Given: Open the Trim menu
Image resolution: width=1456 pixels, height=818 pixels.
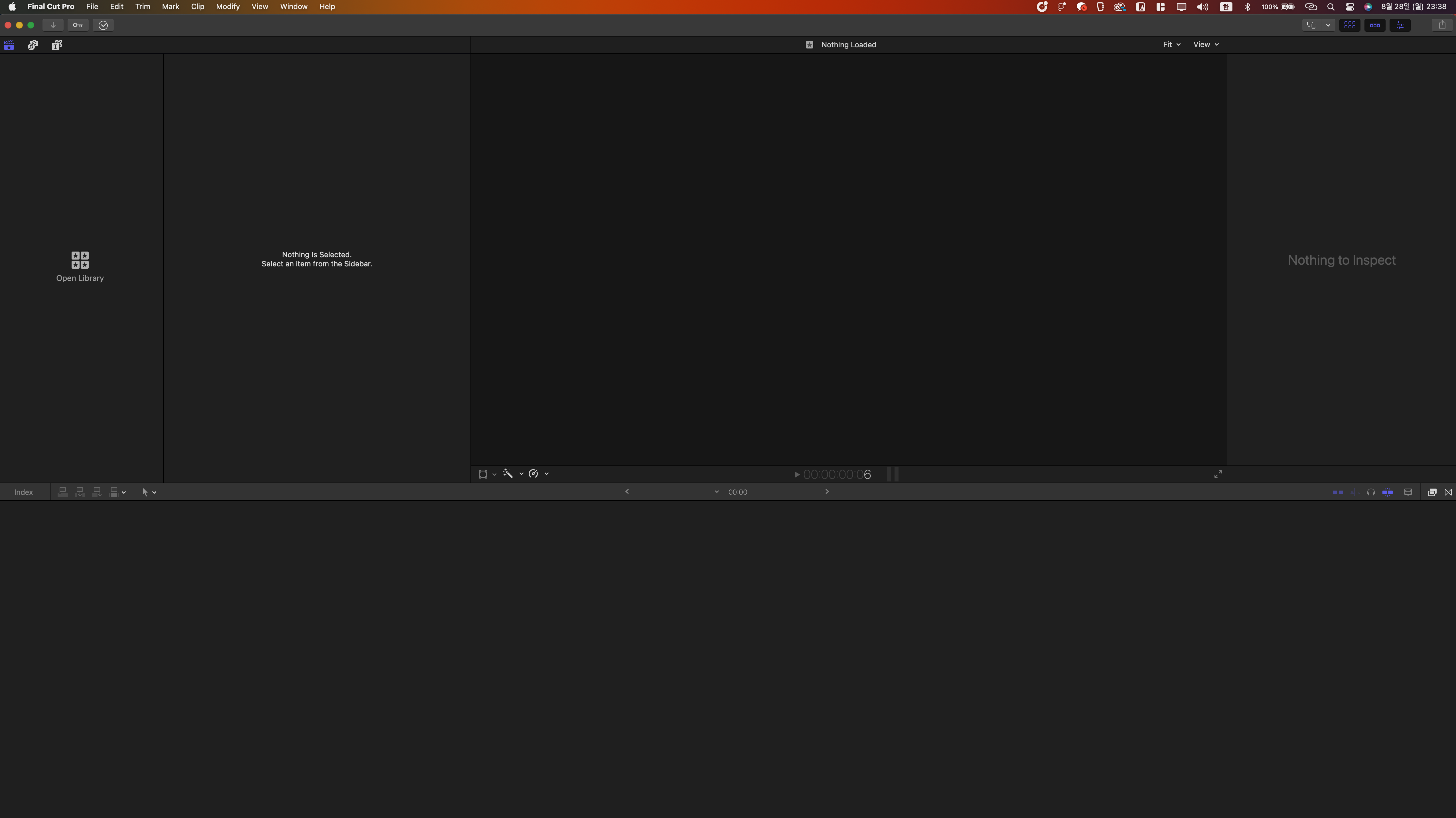Looking at the screenshot, I should tap(143, 7).
